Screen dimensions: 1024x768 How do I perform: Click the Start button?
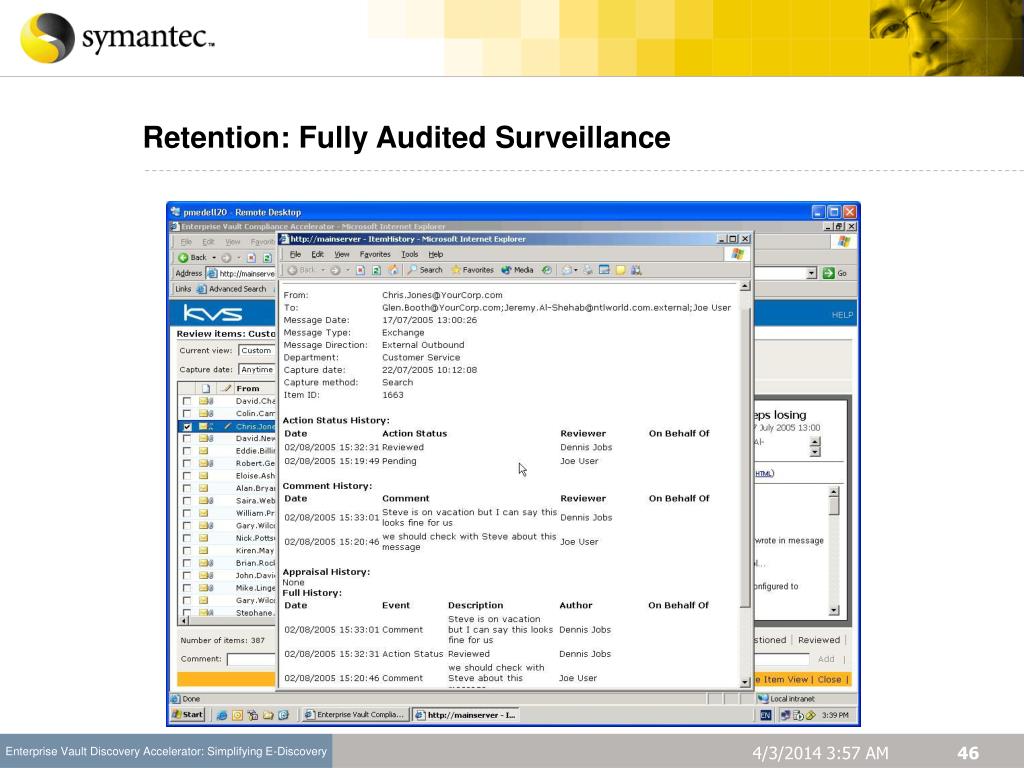point(187,715)
